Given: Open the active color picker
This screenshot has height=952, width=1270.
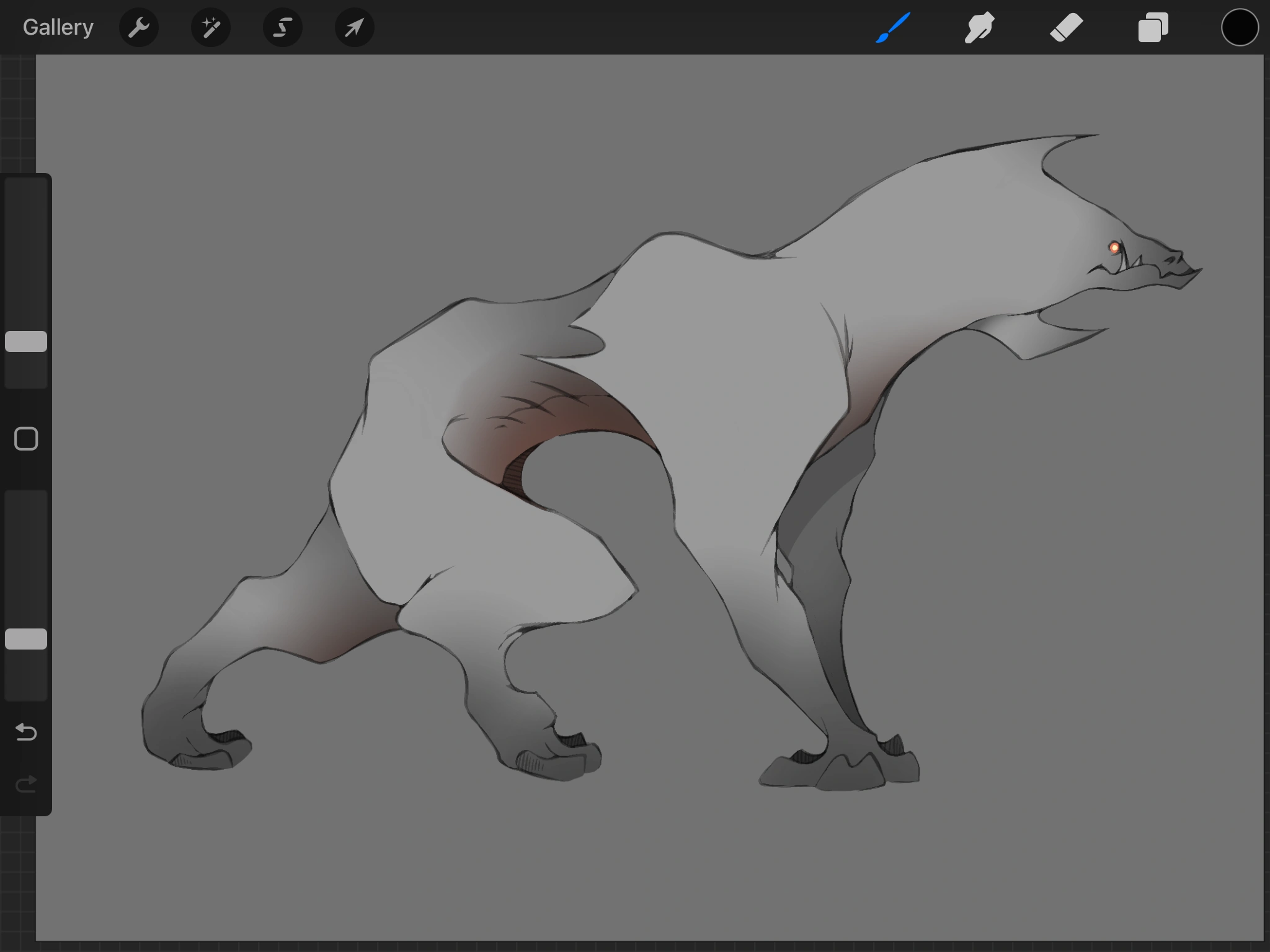Looking at the screenshot, I should coord(1240,27).
